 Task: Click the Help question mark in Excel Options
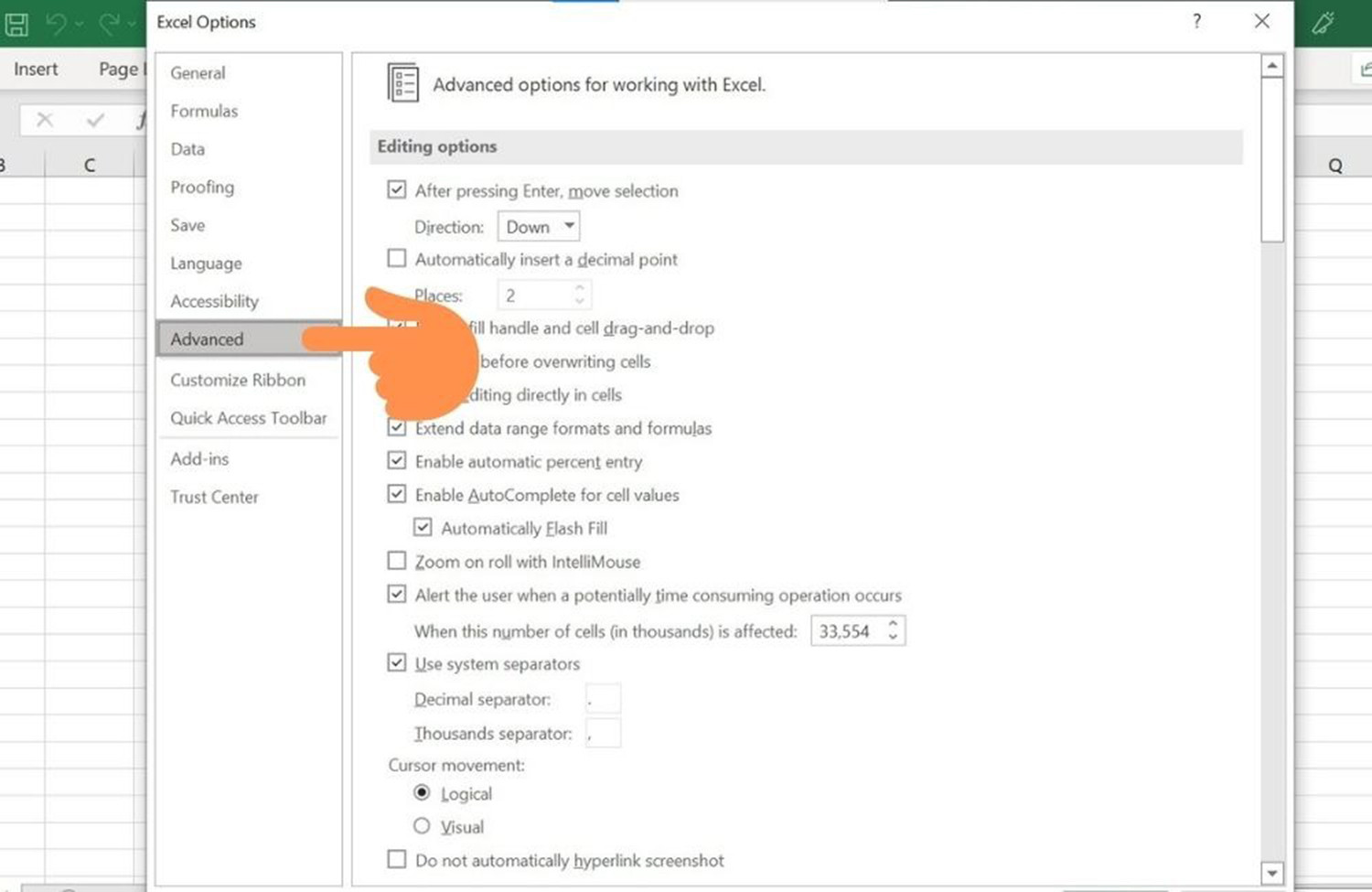[1196, 21]
